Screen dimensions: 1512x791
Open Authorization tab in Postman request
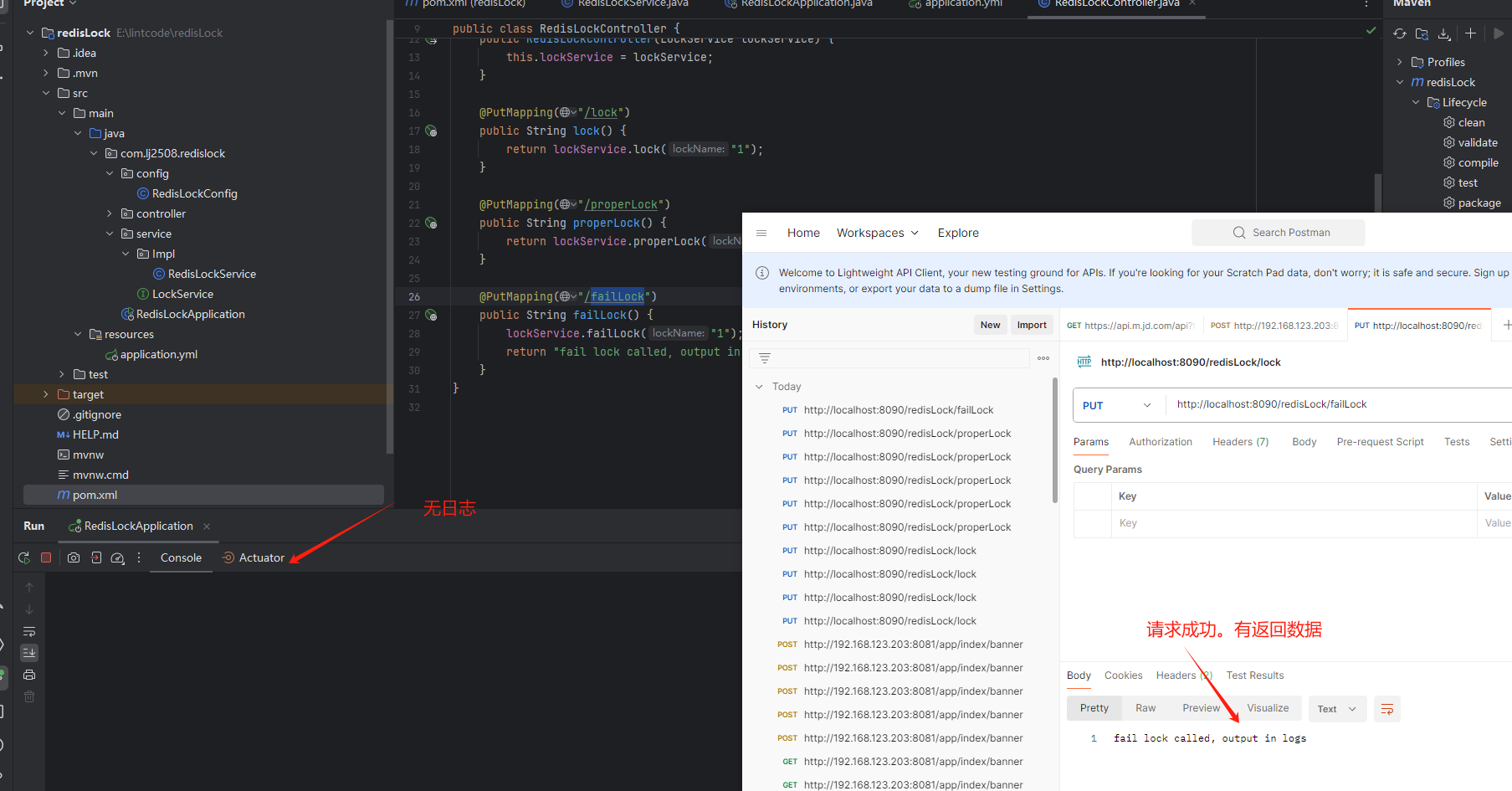[1161, 442]
